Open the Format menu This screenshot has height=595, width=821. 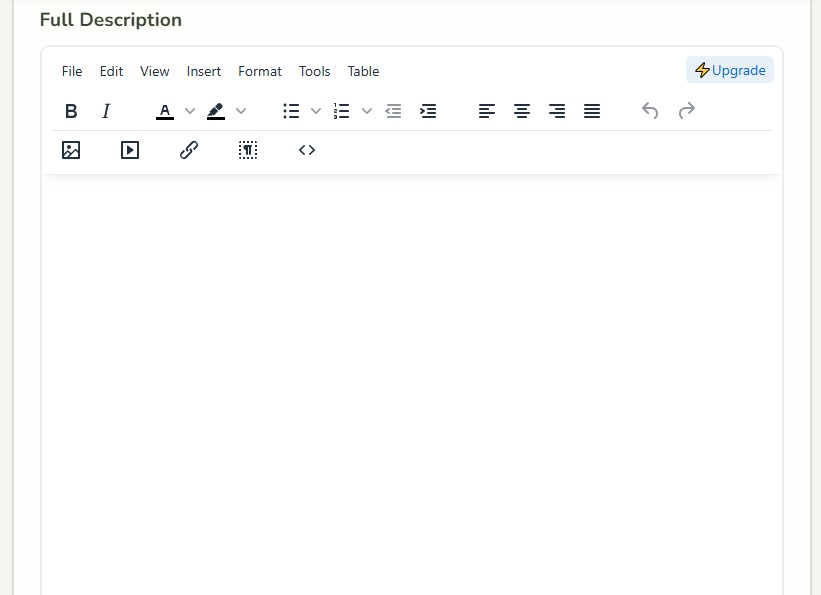click(x=260, y=71)
